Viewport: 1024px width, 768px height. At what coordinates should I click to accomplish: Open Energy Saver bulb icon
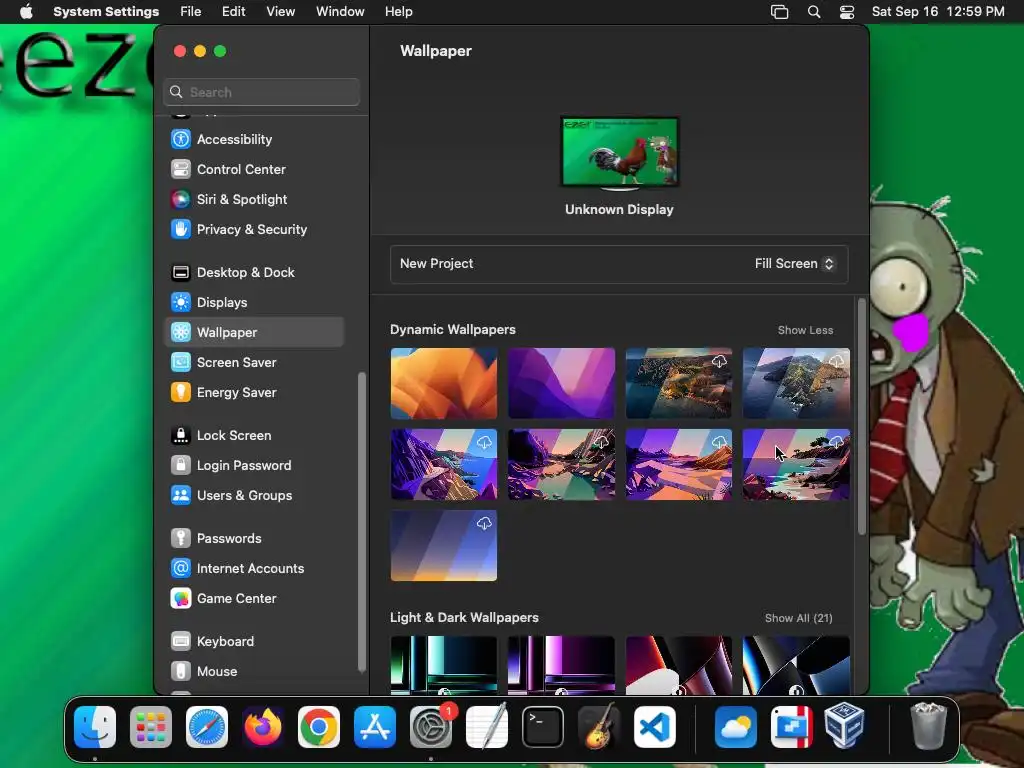click(x=181, y=392)
